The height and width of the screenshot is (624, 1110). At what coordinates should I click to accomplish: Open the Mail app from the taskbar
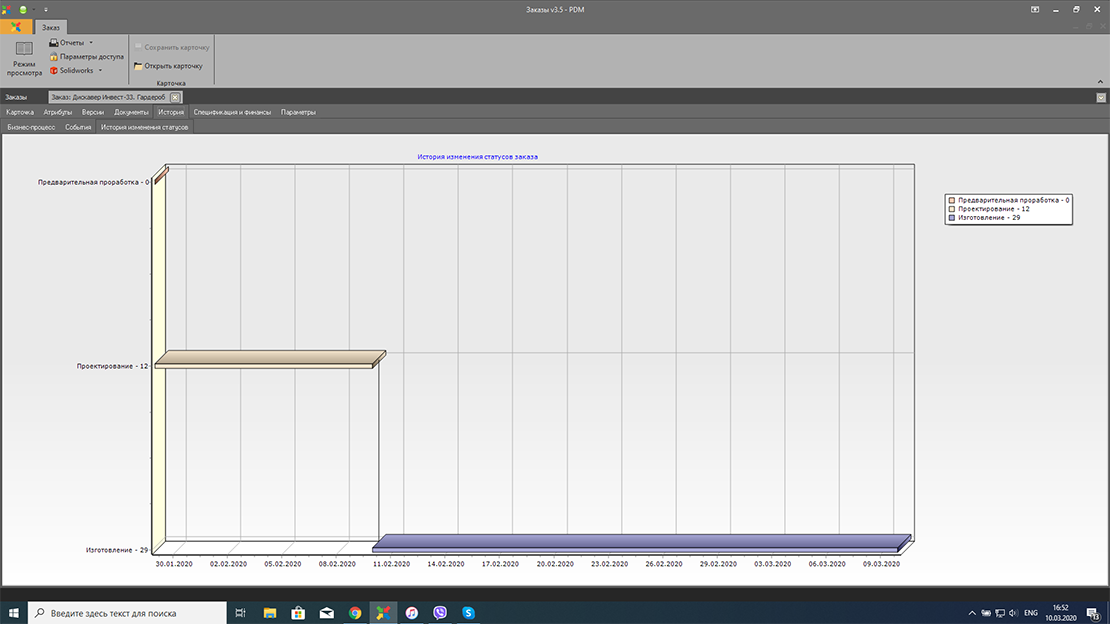click(x=326, y=613)
